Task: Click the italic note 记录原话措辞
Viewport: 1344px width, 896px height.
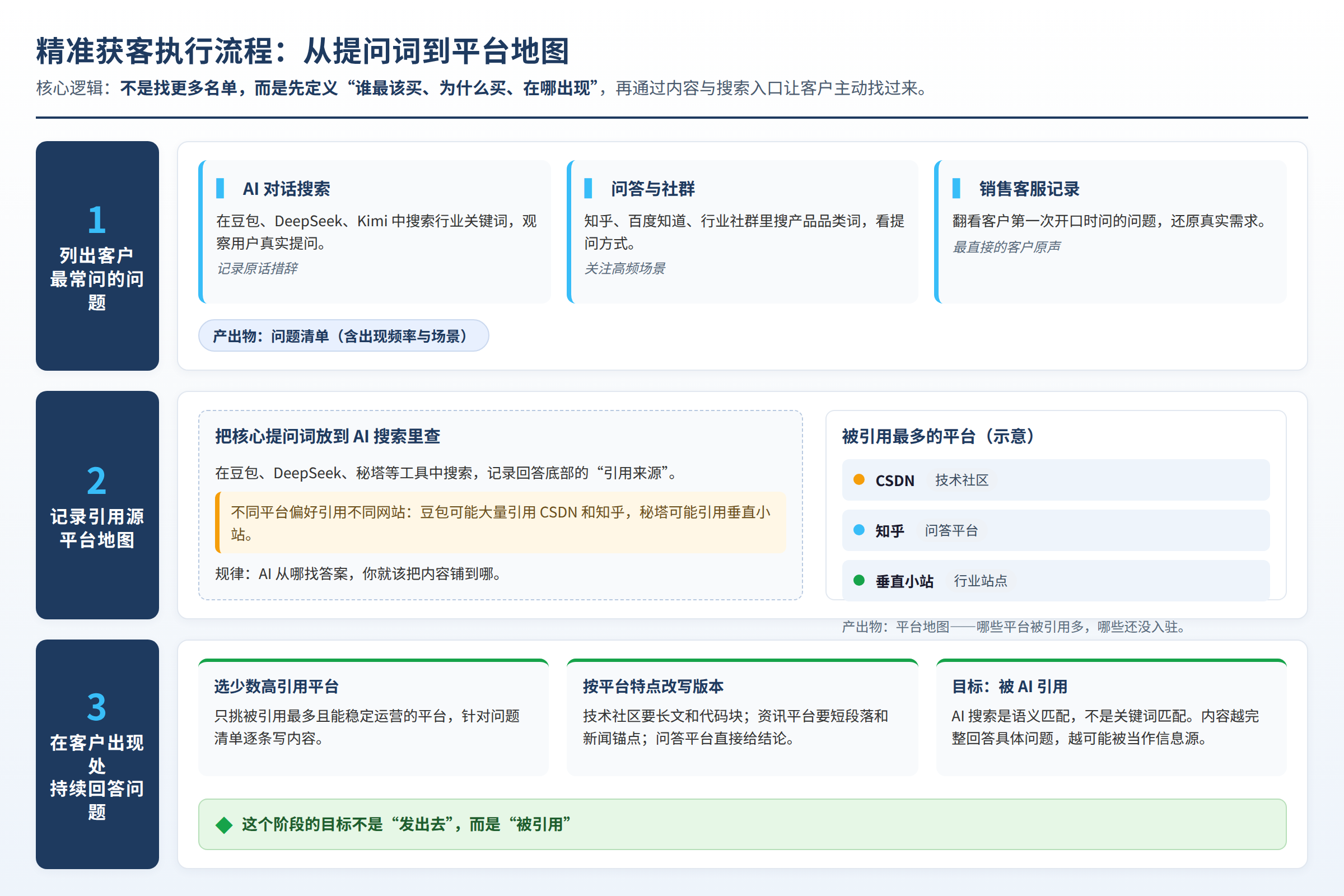Action: click(x=257, y=268)
